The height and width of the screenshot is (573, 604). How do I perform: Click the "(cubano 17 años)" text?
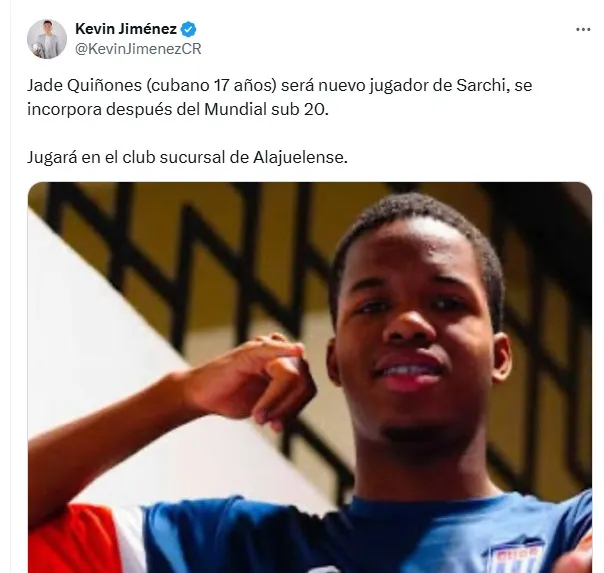(211, 85)
